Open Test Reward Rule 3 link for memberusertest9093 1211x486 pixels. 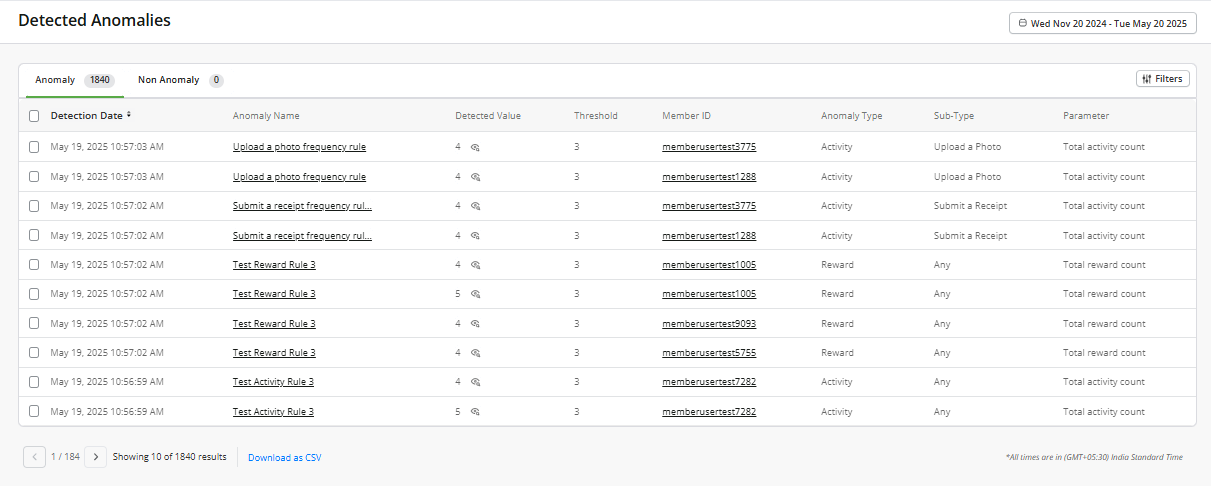pos(274,324)
